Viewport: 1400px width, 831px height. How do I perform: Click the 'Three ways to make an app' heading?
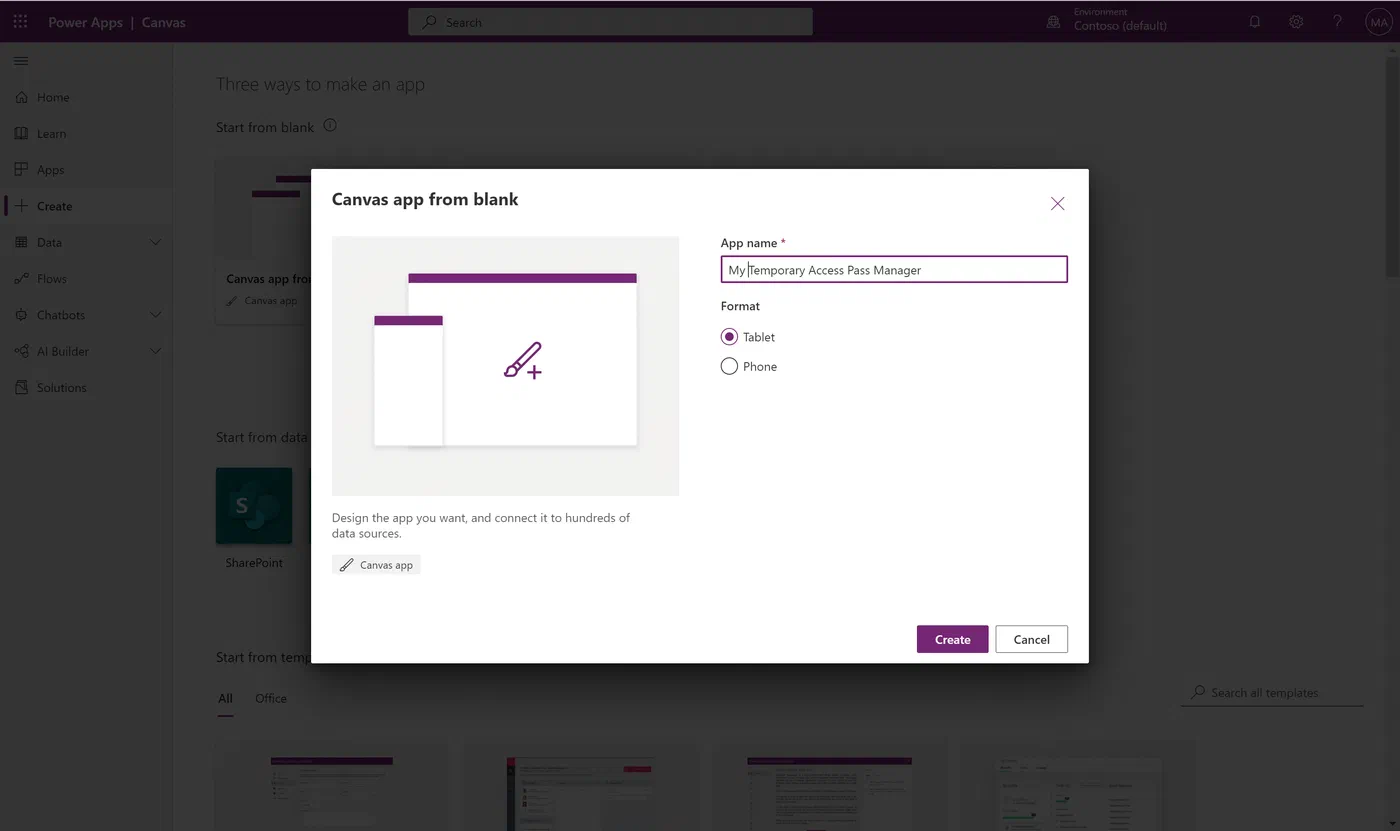[320, 85]
